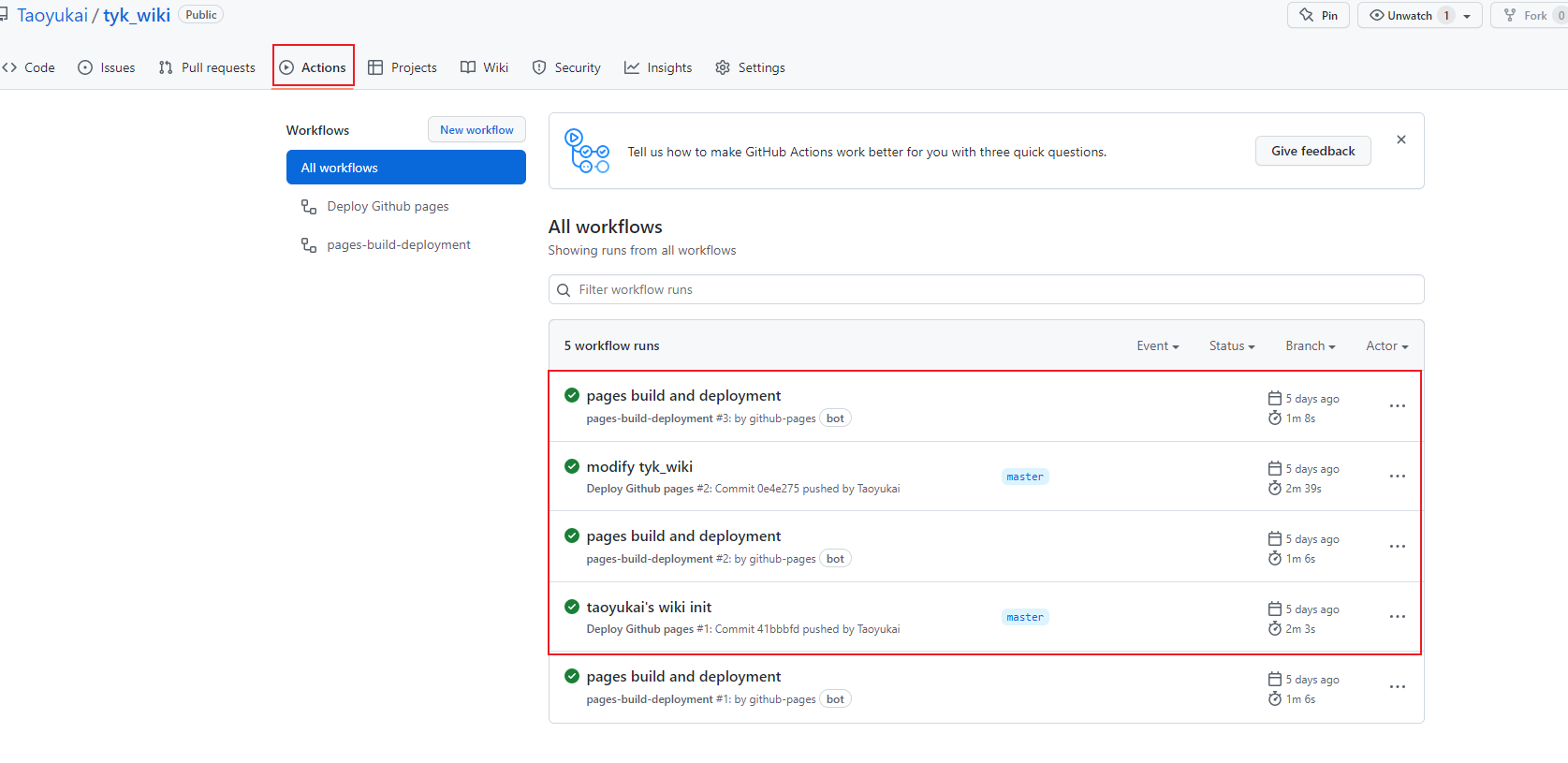This screenshot has height=763, width=1568.
Task: Click Commit 41bbbfd text in Deploy Github pages #1
Action: click(x=756, y=629)
